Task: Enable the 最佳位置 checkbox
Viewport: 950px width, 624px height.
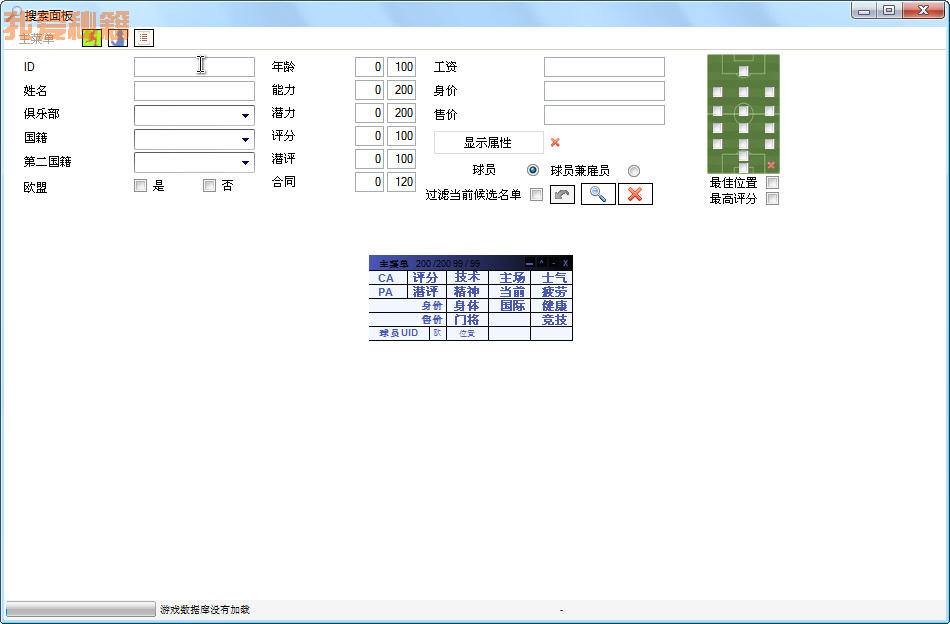Action: pyautogui.click(x=772, y=183)
